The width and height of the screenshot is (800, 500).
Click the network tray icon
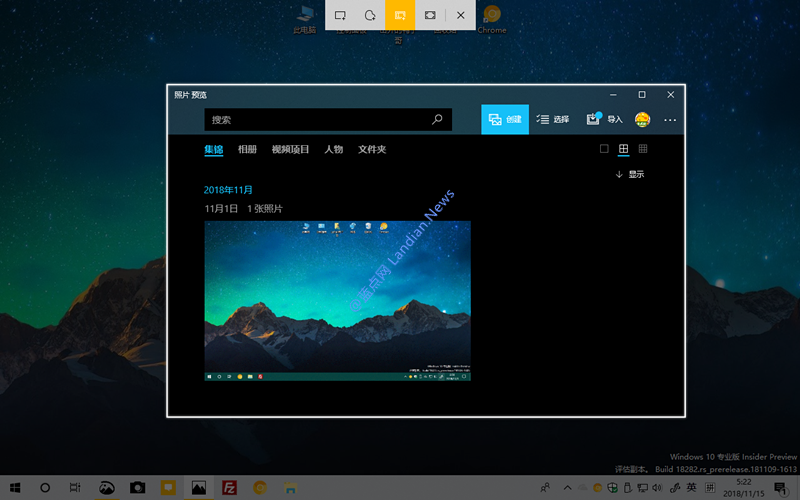(642, 488)
